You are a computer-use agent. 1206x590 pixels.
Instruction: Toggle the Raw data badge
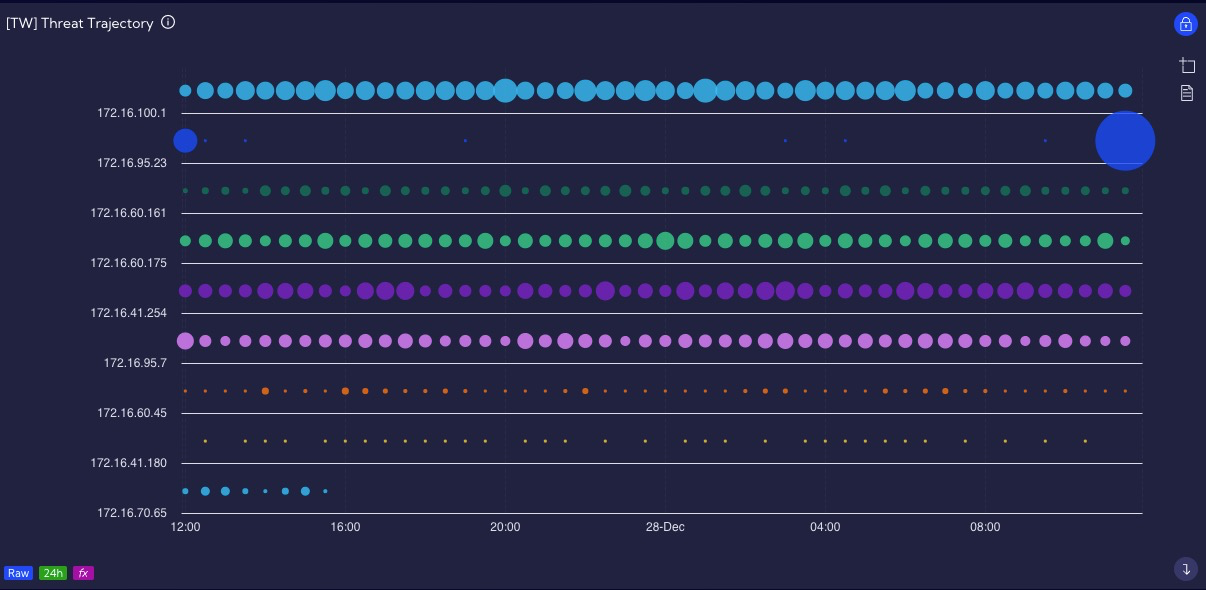pyautogui.click(x=18, y=573)
